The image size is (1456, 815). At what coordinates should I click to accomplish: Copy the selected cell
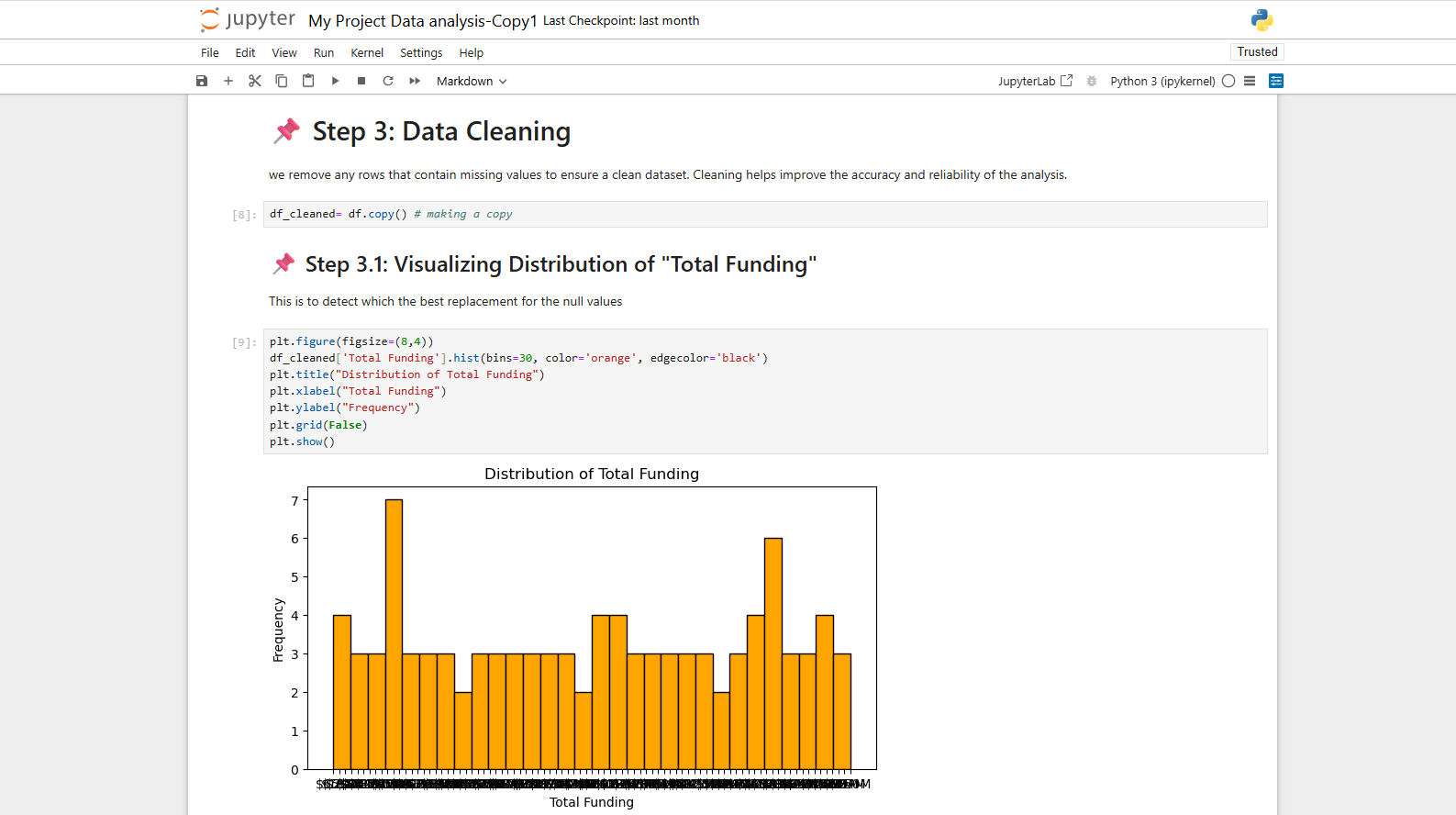click(x=282, y=81)
